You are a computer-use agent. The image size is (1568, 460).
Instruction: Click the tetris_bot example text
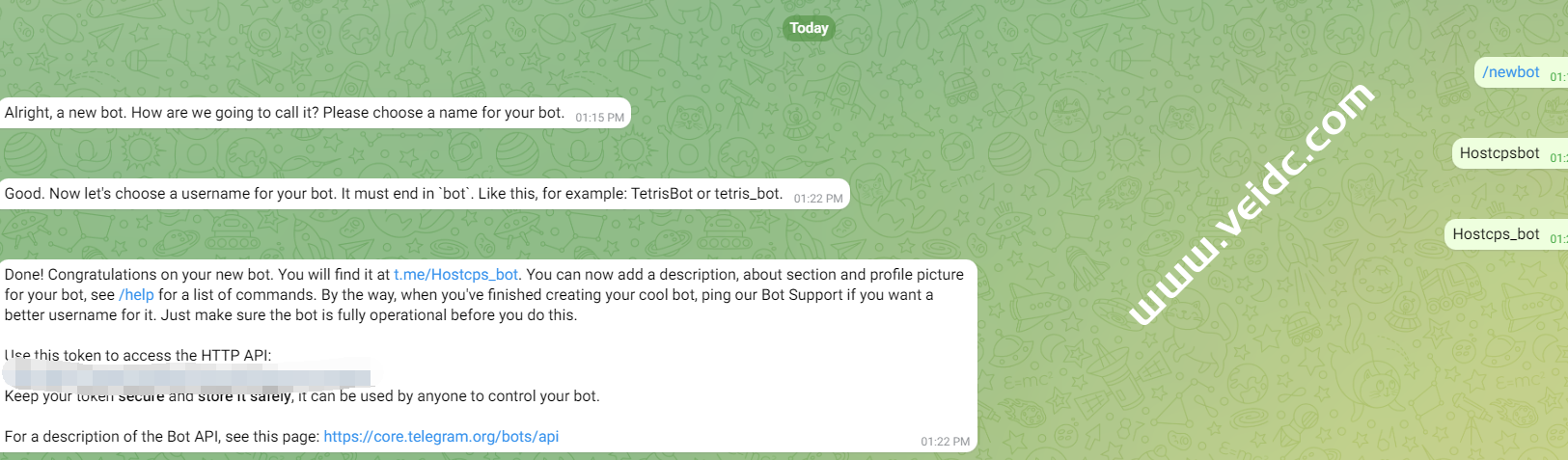coord(748,194)
